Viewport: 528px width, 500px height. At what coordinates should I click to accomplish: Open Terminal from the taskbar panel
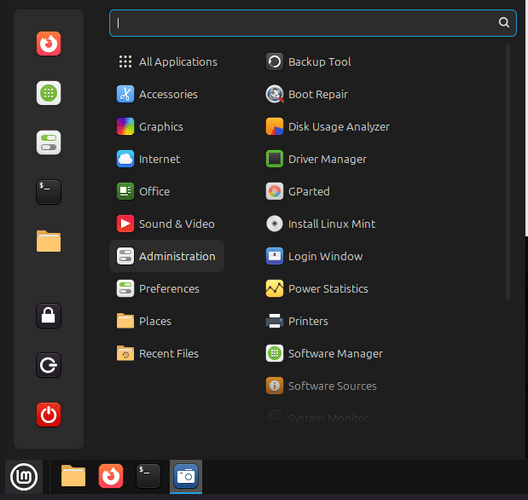pyautogui.click(x=148, y=476)
